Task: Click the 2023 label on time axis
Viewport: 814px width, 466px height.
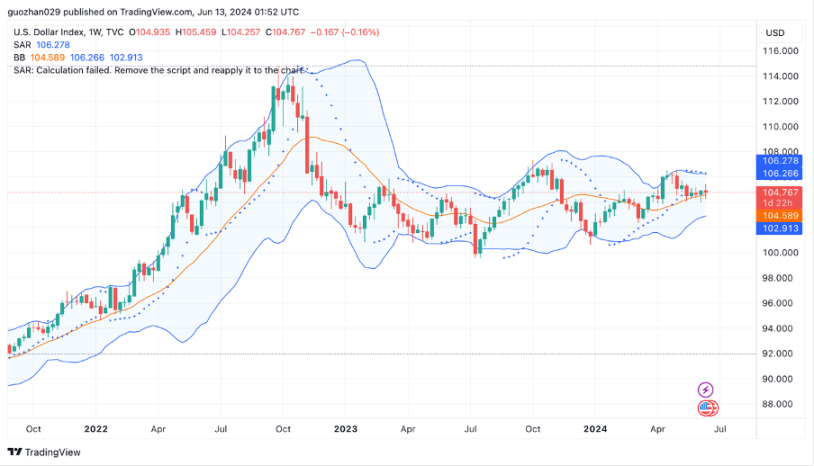Action: tap(345, 428)
